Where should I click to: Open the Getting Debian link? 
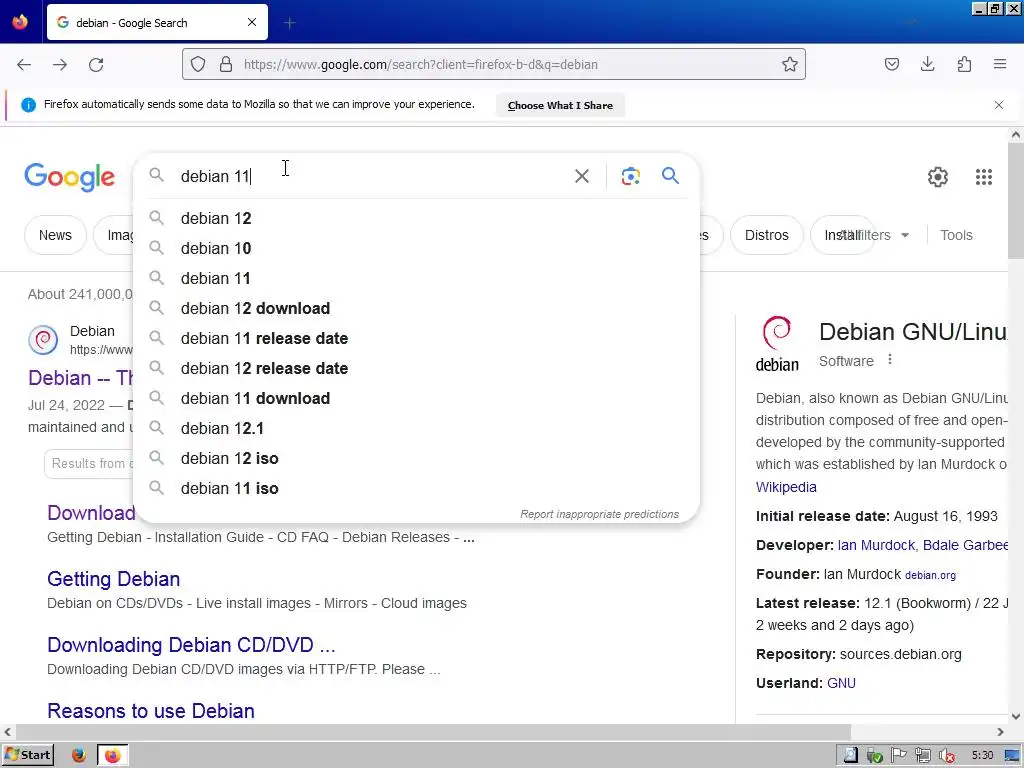click(x=114, y=579)
